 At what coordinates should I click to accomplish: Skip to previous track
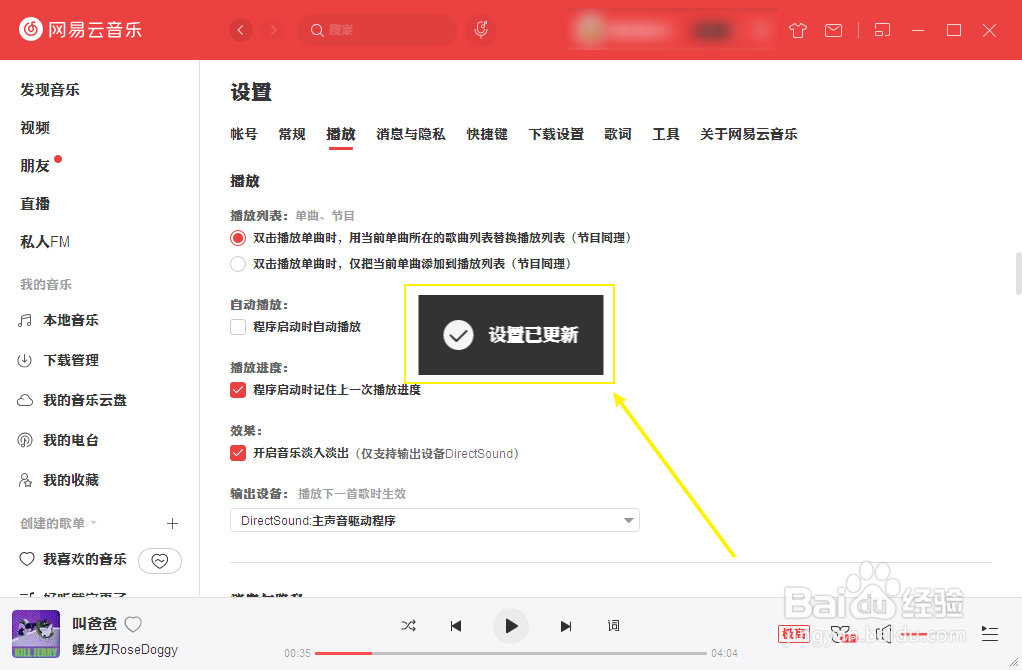tap(456, 626)
